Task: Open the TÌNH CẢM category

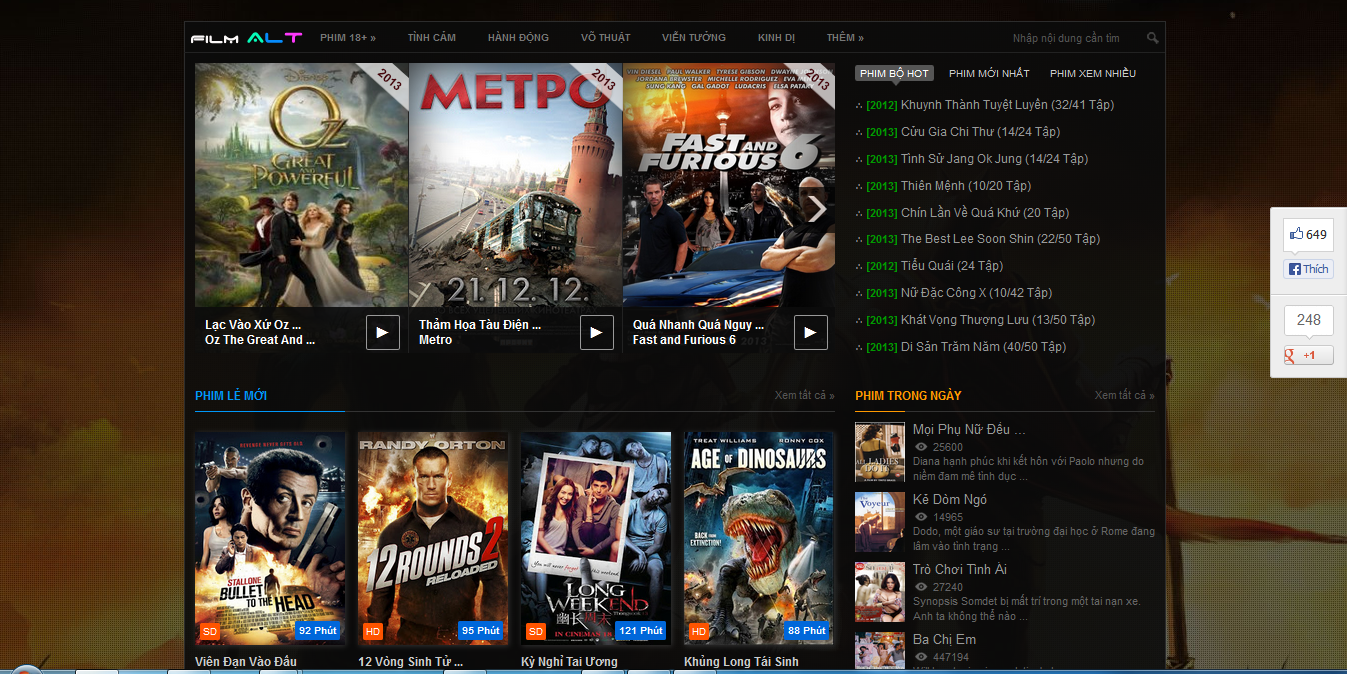Action: tap(432, 38)
